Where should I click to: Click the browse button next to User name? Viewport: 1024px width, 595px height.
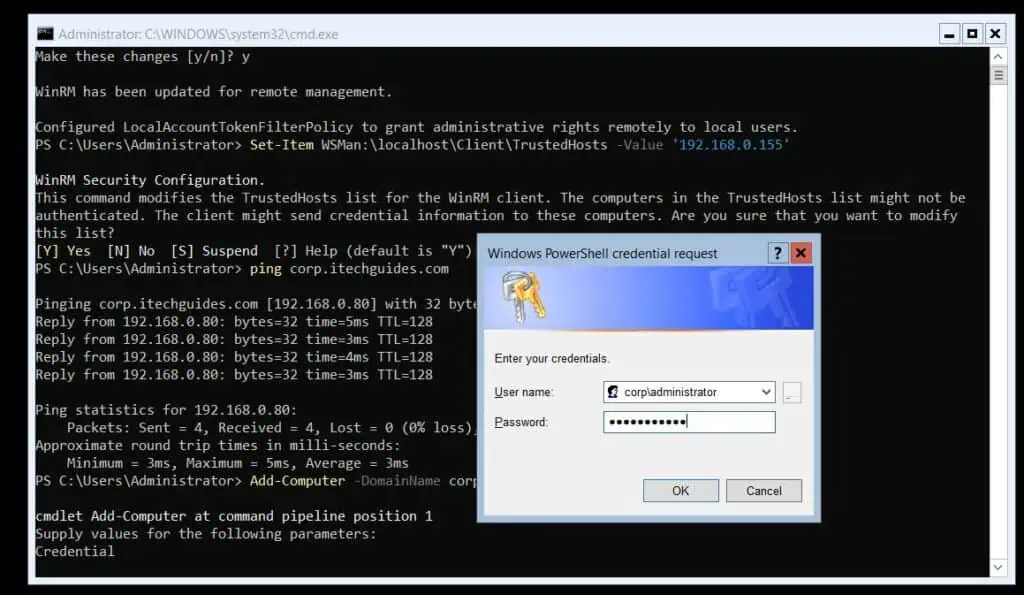(792, 392)
